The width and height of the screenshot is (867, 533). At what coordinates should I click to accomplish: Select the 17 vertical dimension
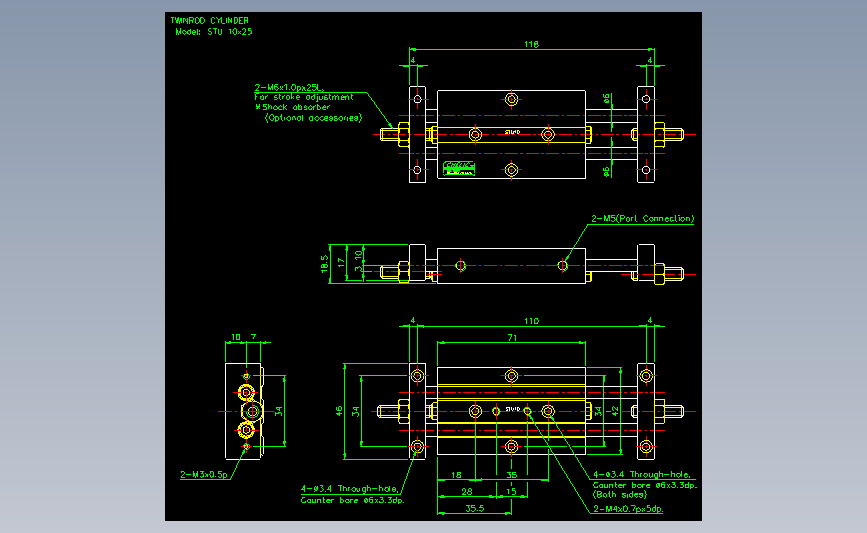click(x=341, y=263)
